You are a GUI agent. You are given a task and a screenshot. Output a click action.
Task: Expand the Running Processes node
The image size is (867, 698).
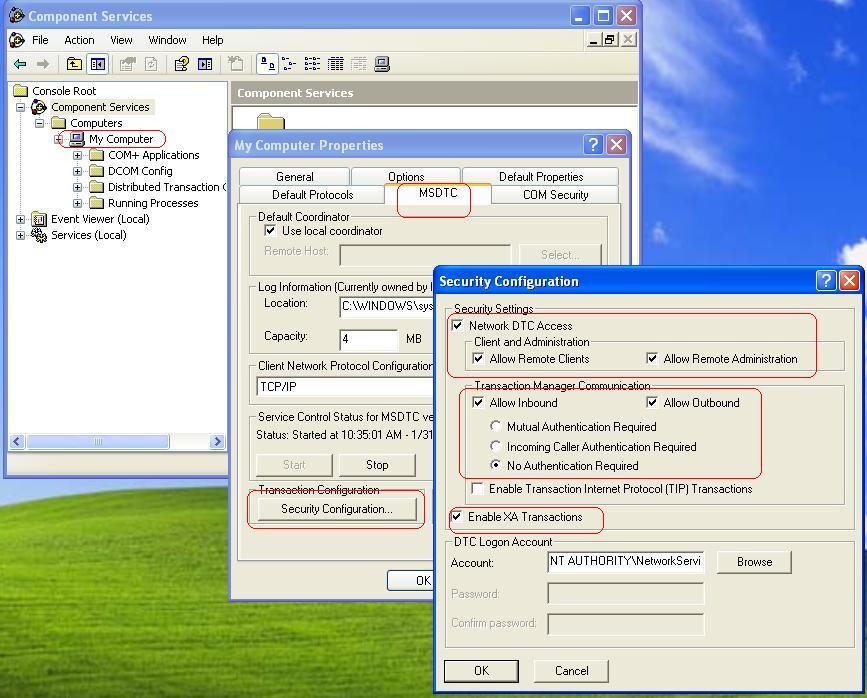tap(77, 204)
